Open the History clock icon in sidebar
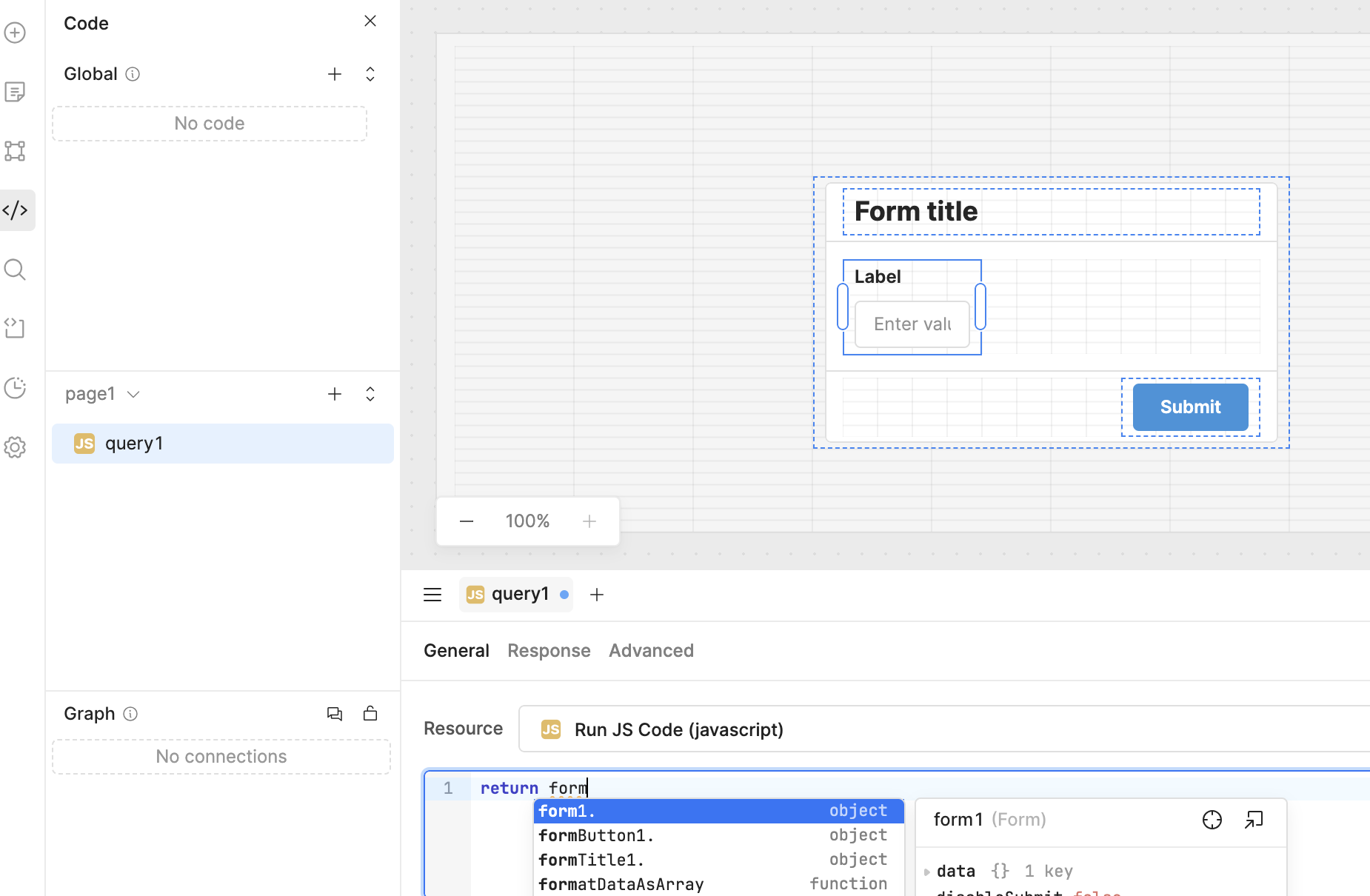The height and width of the screenshot is (896, 1370). click(x=15, y=388)
